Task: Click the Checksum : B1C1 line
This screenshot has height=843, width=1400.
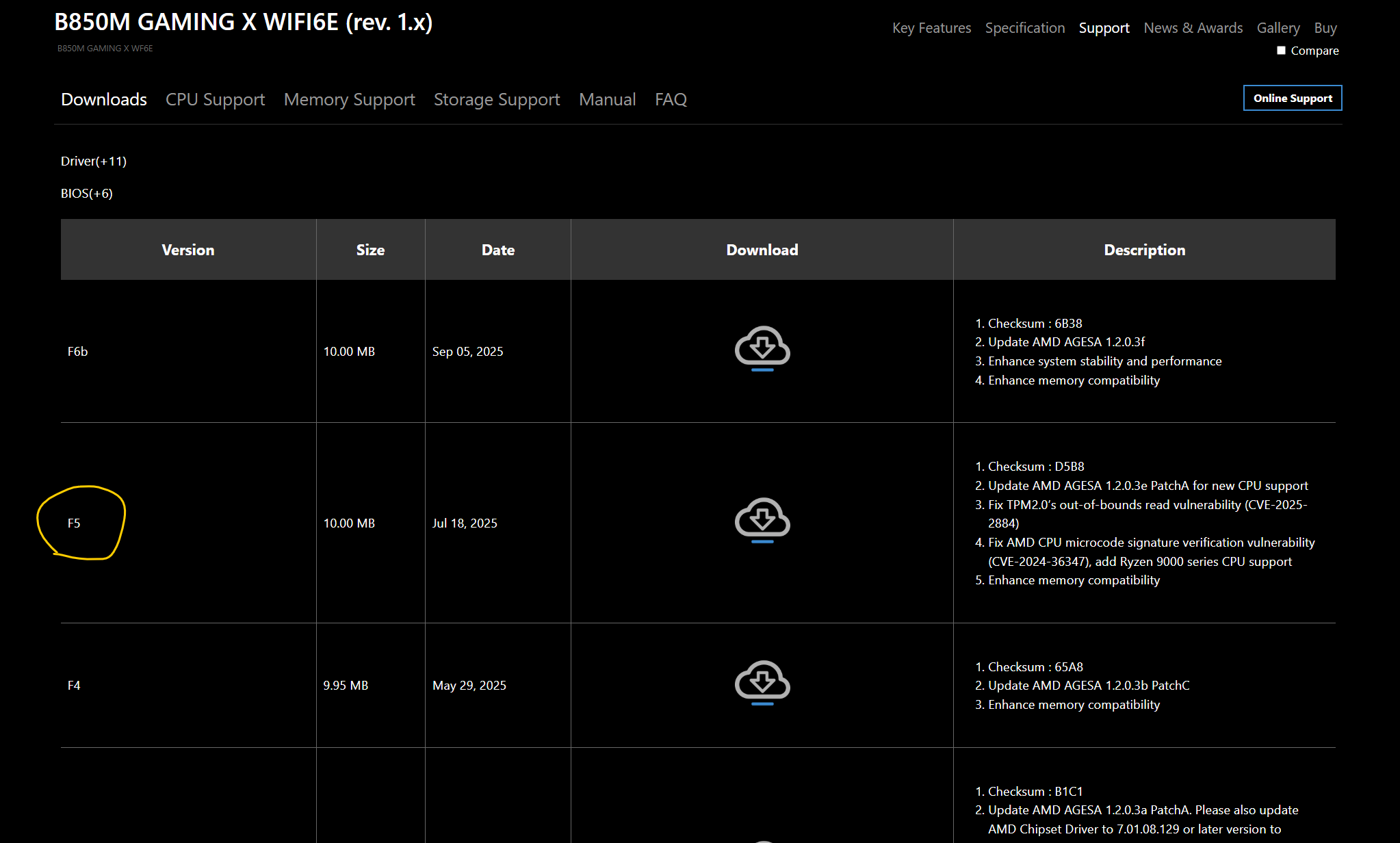Action: click(1035, 792)
